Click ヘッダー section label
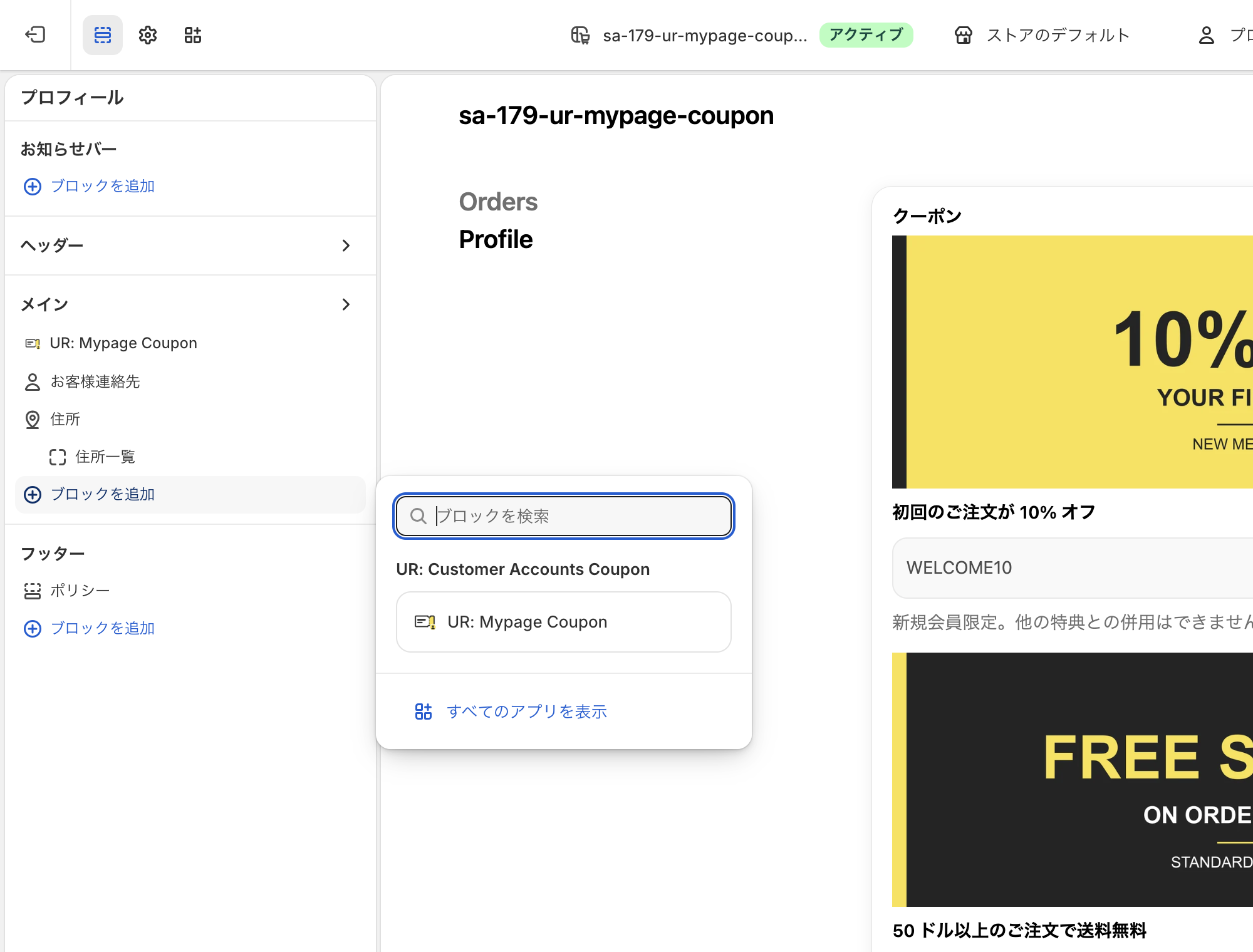This screenshot has height=952, width=1253. pos(52,246)
